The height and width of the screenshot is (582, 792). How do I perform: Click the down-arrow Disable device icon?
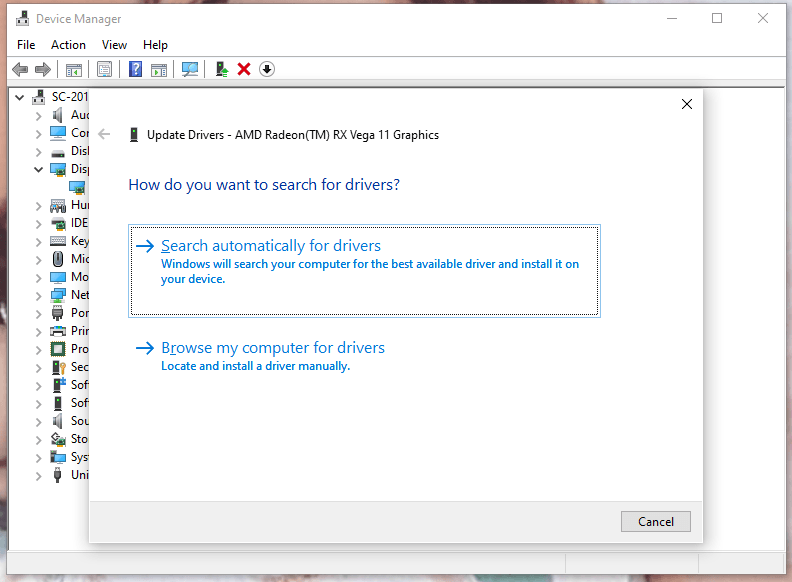click(x=267, y=69)
